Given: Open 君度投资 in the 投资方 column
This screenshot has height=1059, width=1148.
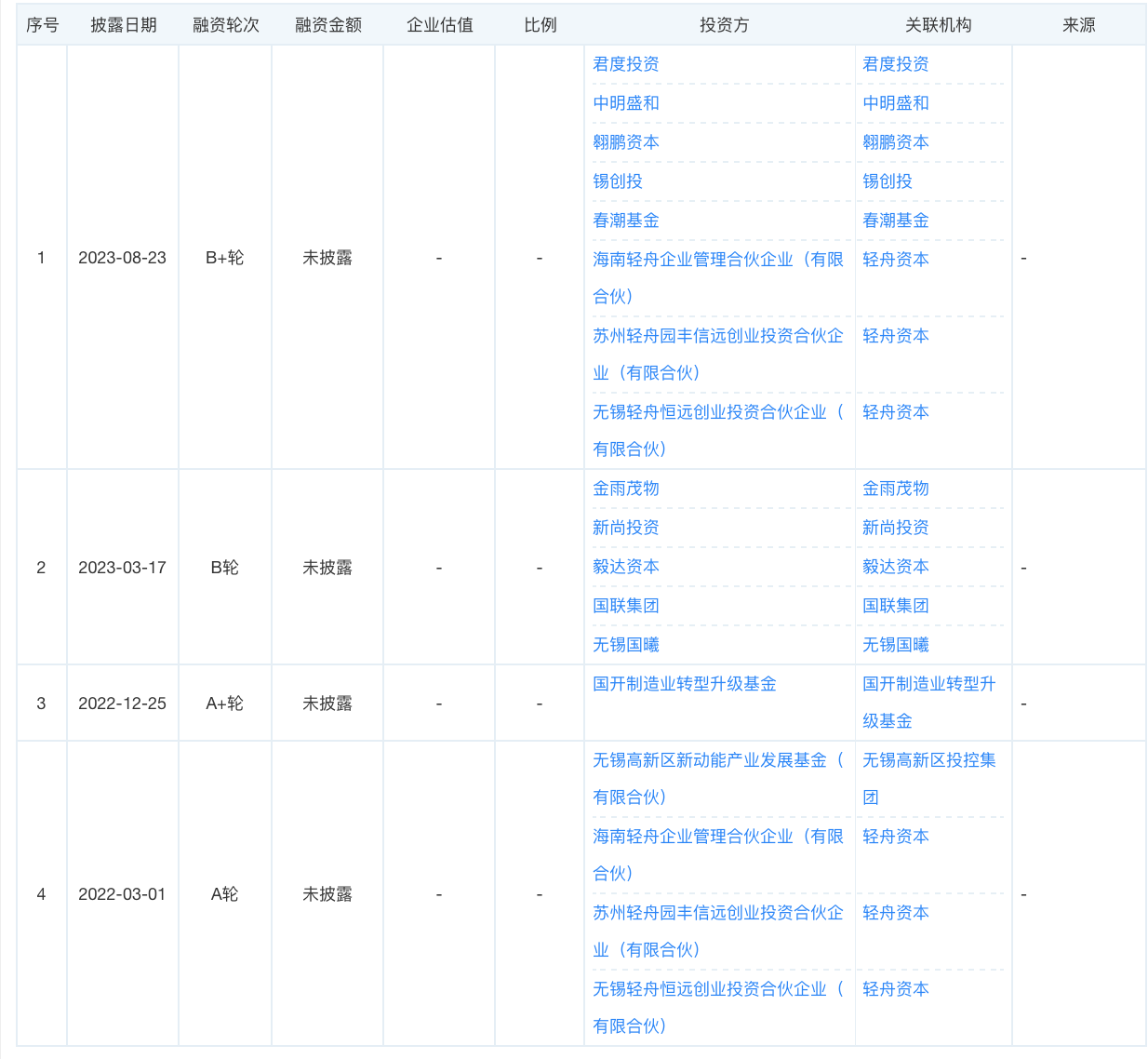Looking at the screenshot, I should (x=626, y=64).
